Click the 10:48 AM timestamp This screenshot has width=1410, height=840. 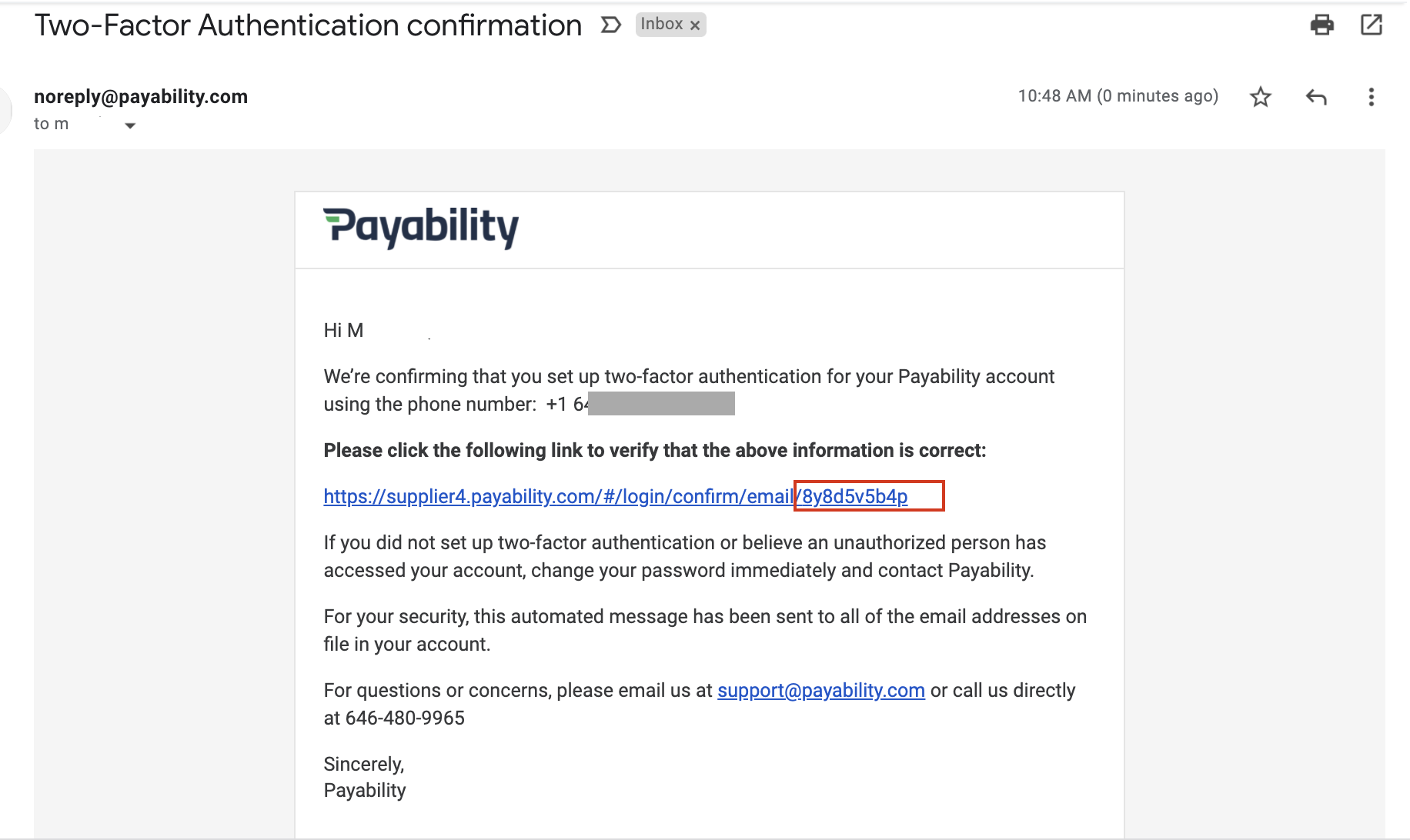[x=1118, y=96]
